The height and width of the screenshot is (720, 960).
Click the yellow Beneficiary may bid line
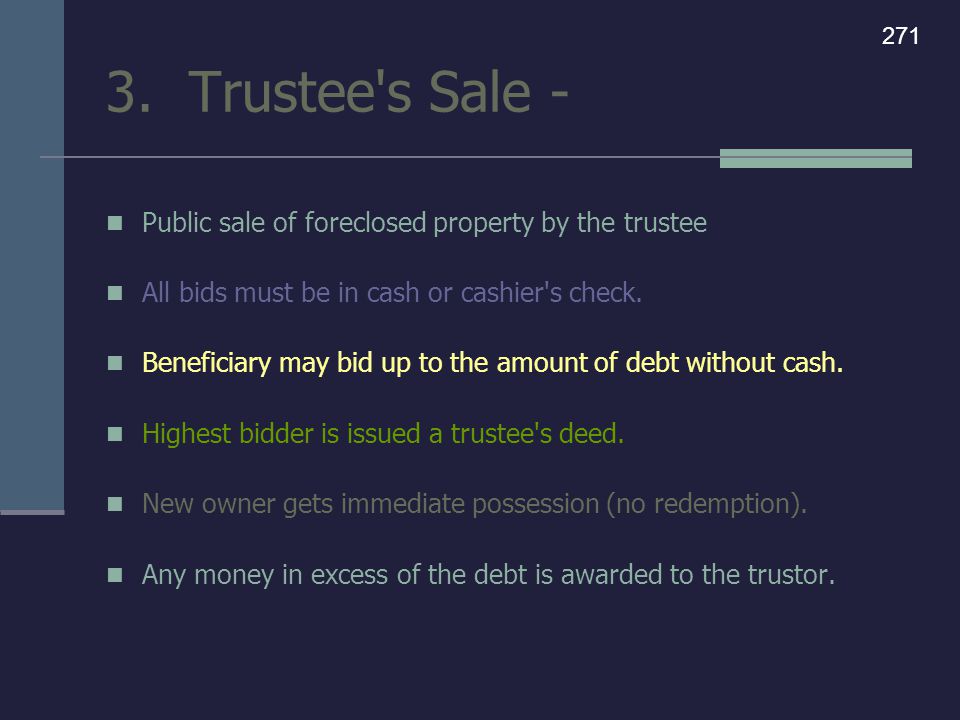click(492, 363)
